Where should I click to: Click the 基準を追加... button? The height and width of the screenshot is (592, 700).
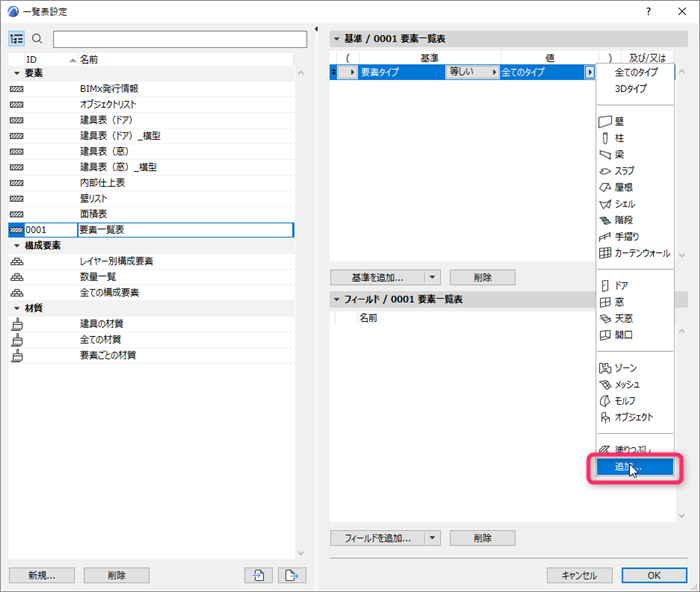coord(378,277)
